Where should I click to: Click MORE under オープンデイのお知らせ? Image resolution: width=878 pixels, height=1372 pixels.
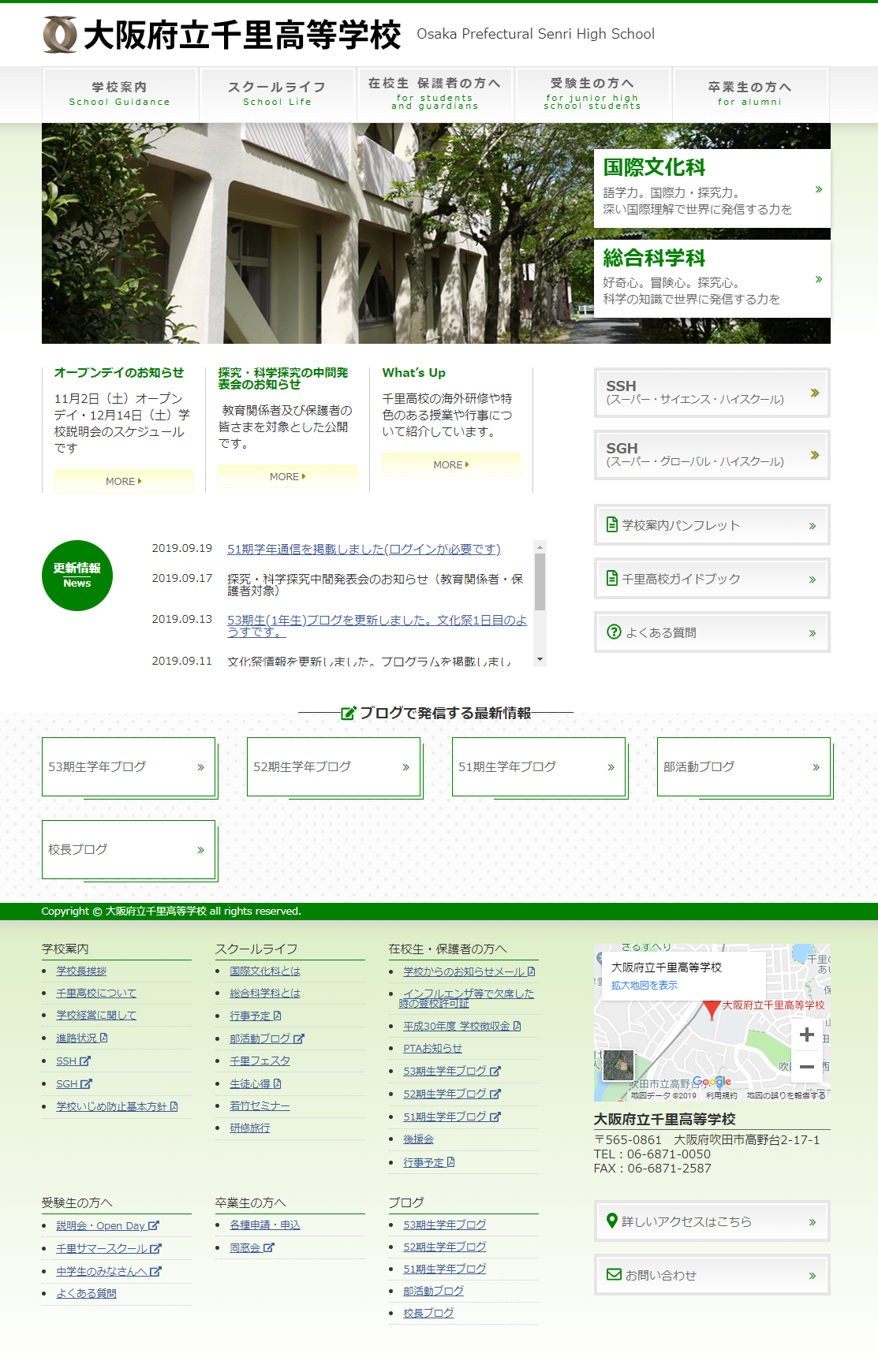click(124, 481)
